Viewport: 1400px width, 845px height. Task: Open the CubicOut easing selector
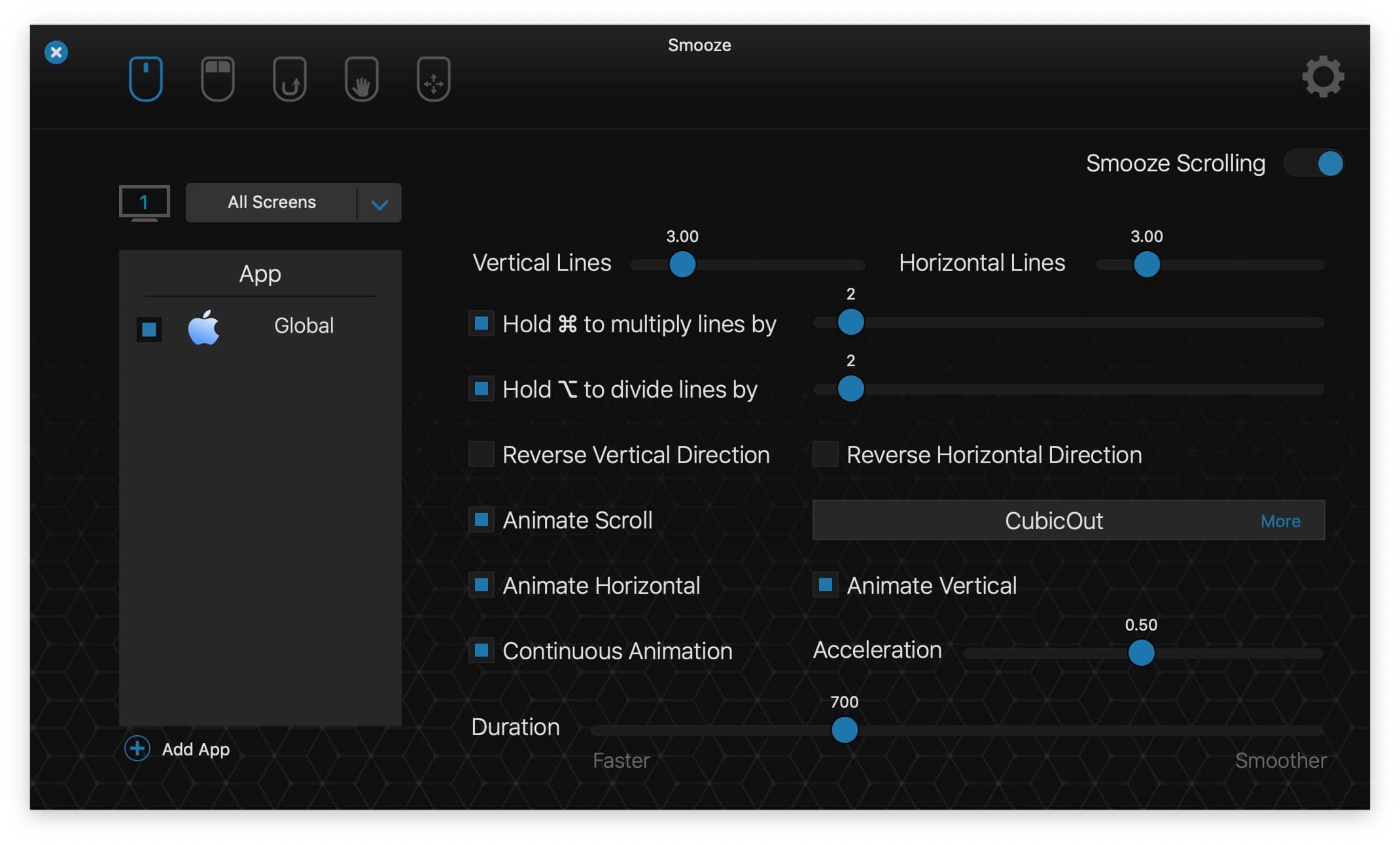[x=1069, y=521]
